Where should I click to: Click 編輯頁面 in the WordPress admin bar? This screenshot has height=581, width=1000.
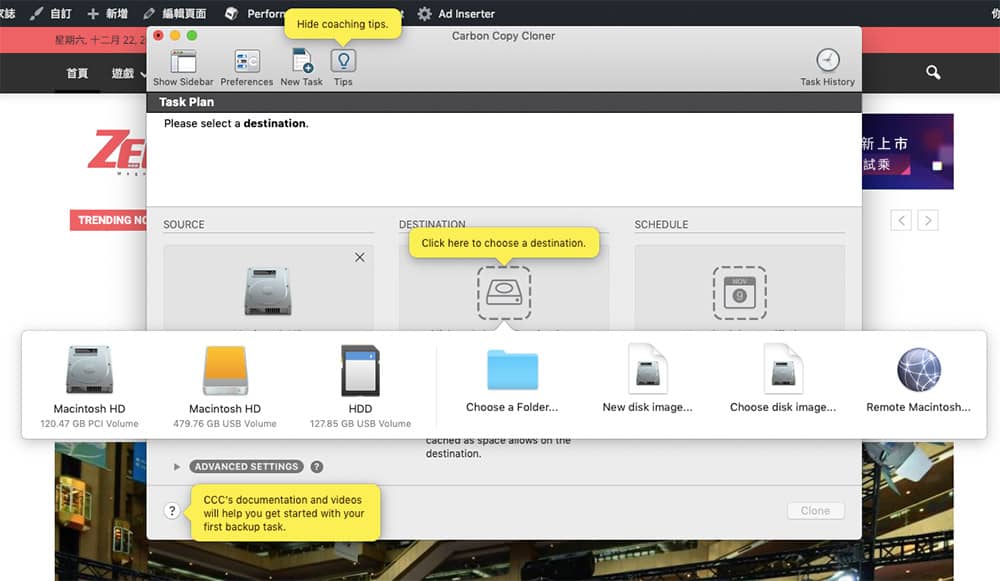click(x=175, y=13)
